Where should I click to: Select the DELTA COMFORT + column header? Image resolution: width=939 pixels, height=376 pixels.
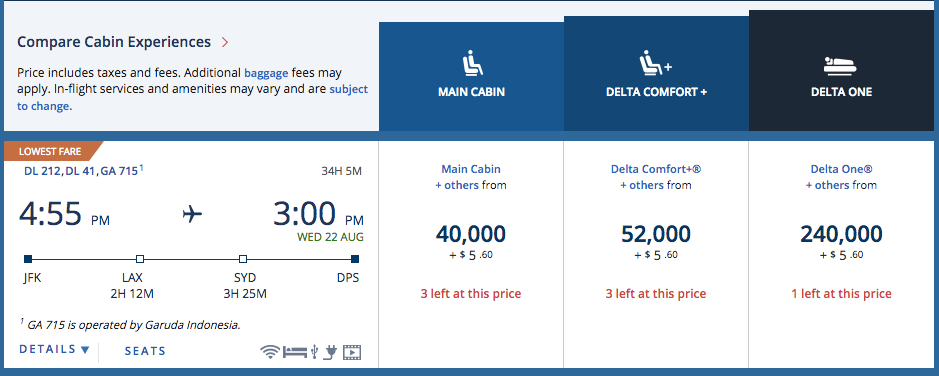pos(656,74)
